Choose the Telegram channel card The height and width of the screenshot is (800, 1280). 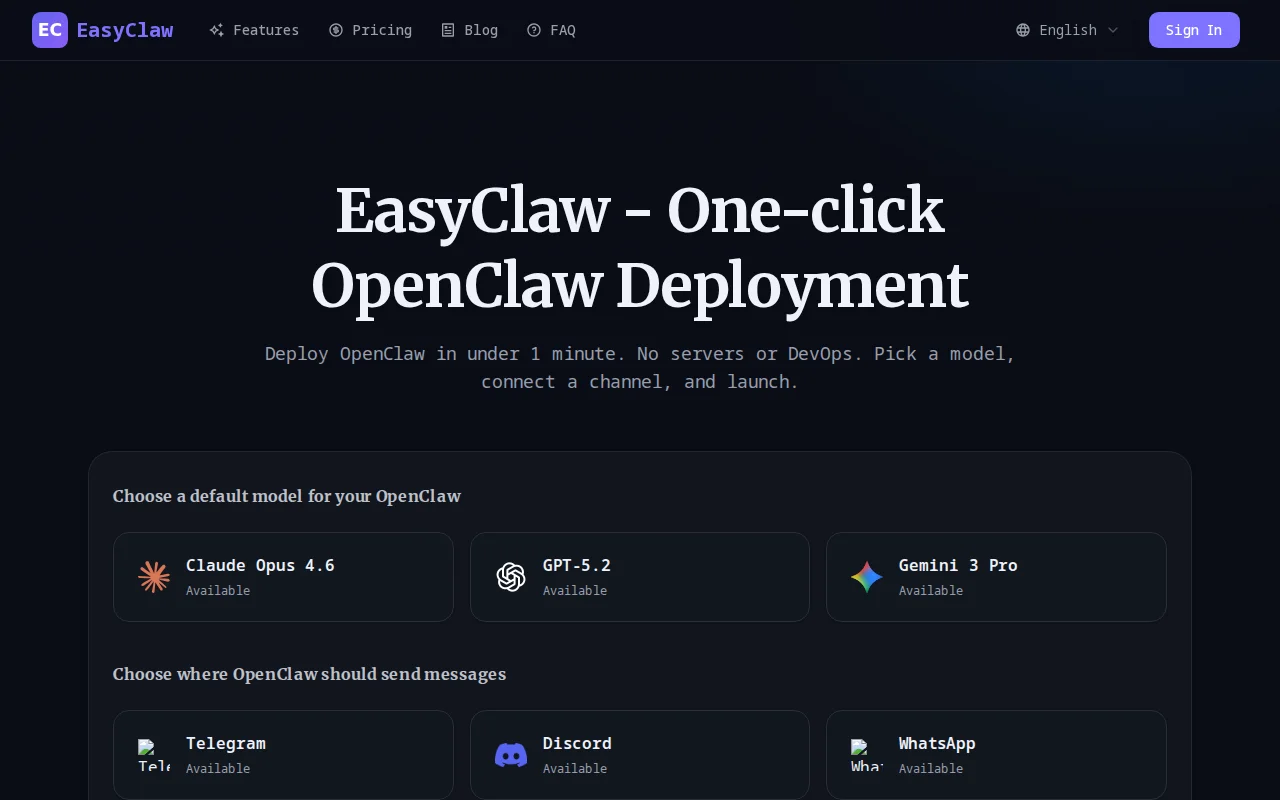283,755
